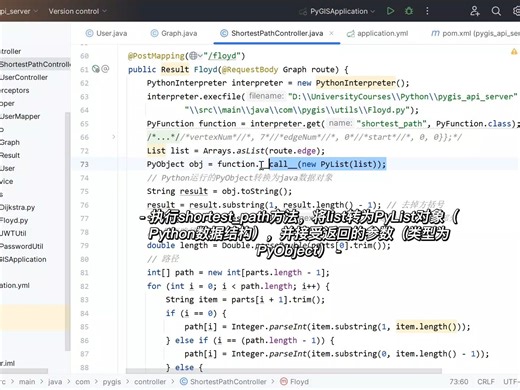Image resolution: width=520 pixels, height=390 pixels.
Task: Select UserController in the project tree
Action: (x=24, y=77)
